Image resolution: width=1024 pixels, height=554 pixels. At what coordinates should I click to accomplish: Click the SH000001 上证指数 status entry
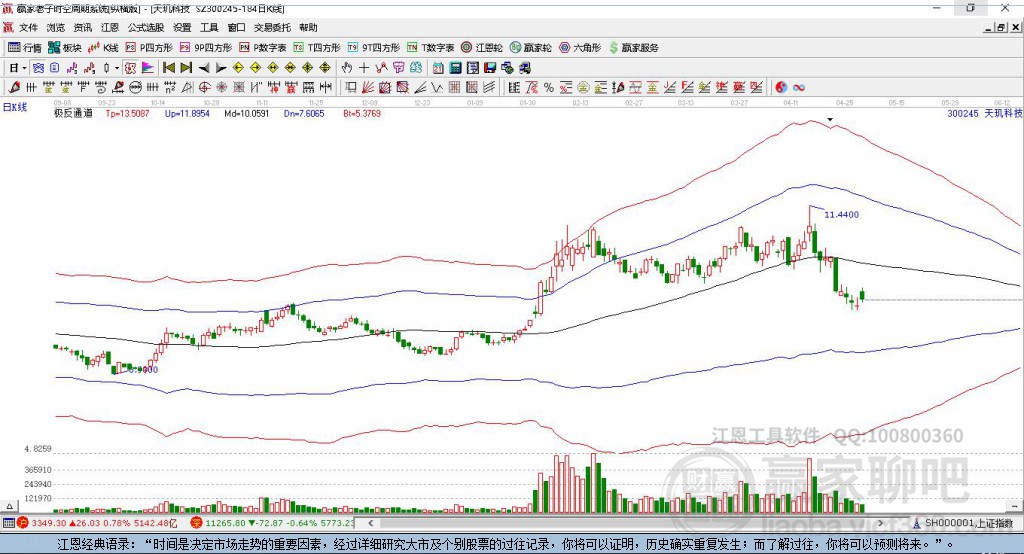[x=969, y=523]
